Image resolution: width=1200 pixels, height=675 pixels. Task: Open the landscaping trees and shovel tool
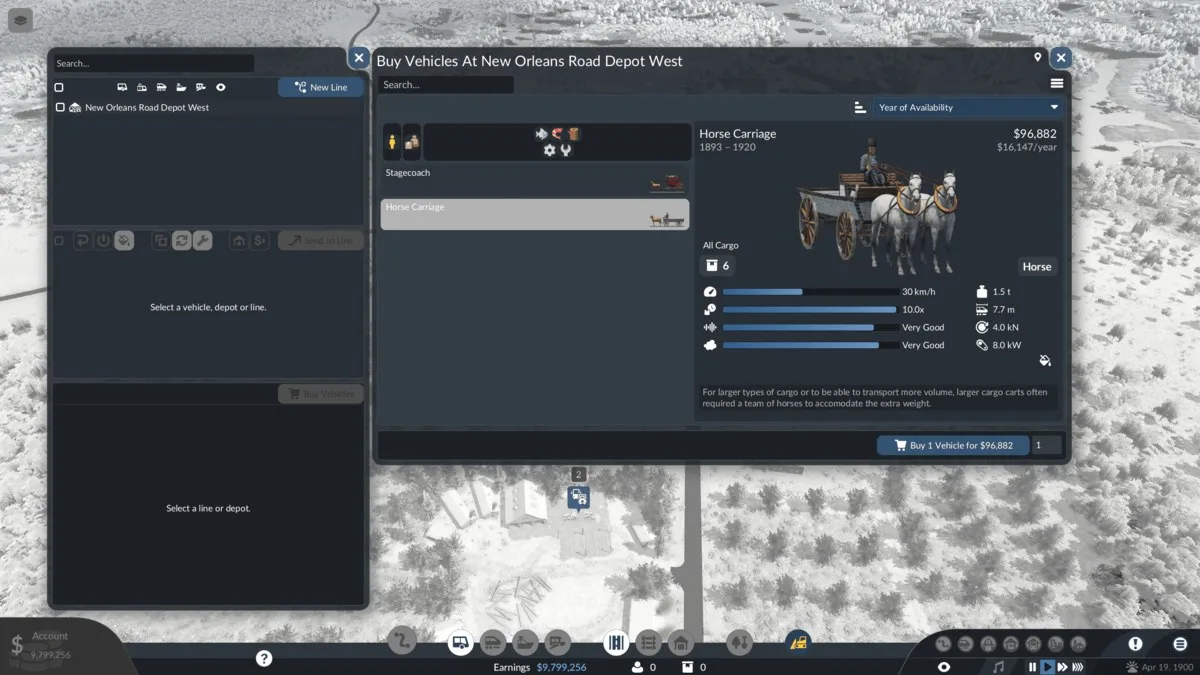point(739,643)
